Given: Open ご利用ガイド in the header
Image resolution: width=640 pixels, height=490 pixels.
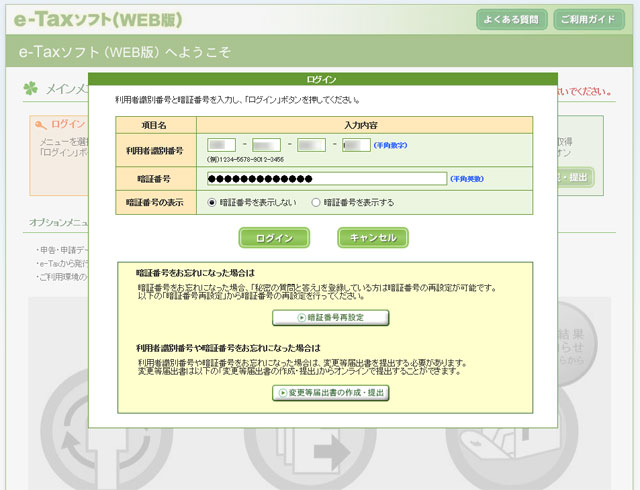Looking at the screenshot, I should tap(589, 19).
